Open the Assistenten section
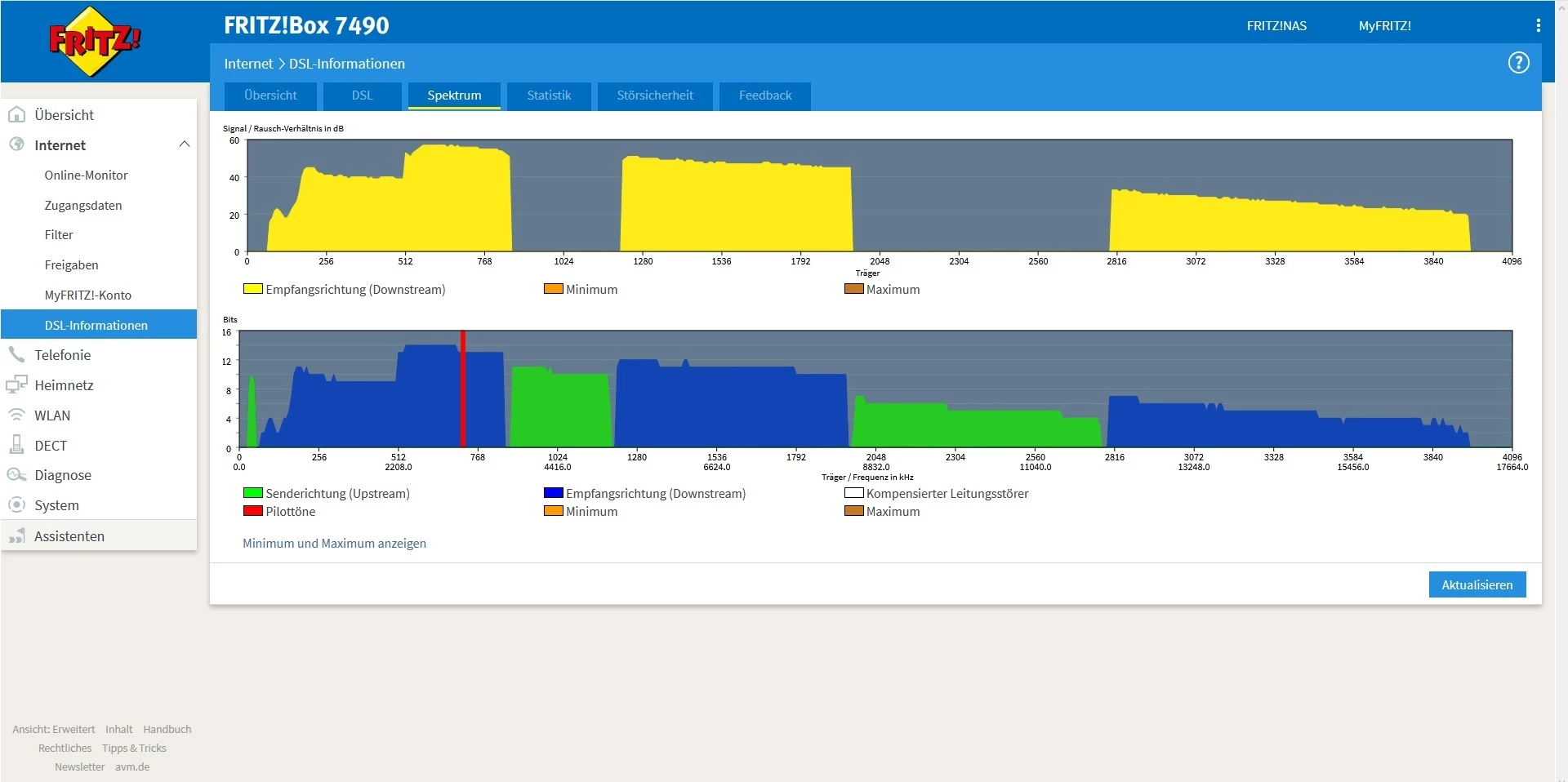Image resolution: width=1568 pixels, height=782 pixels. click(69, 536)
